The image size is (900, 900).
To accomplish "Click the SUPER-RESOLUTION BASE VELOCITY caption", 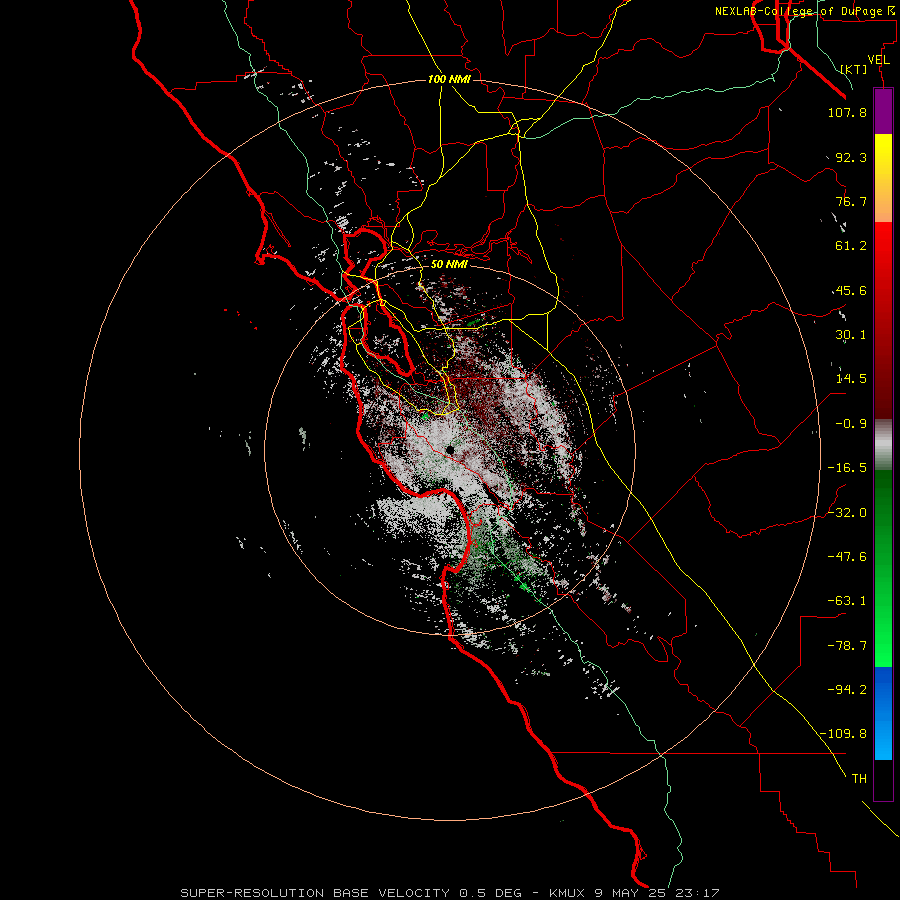I will click(315, 893).
